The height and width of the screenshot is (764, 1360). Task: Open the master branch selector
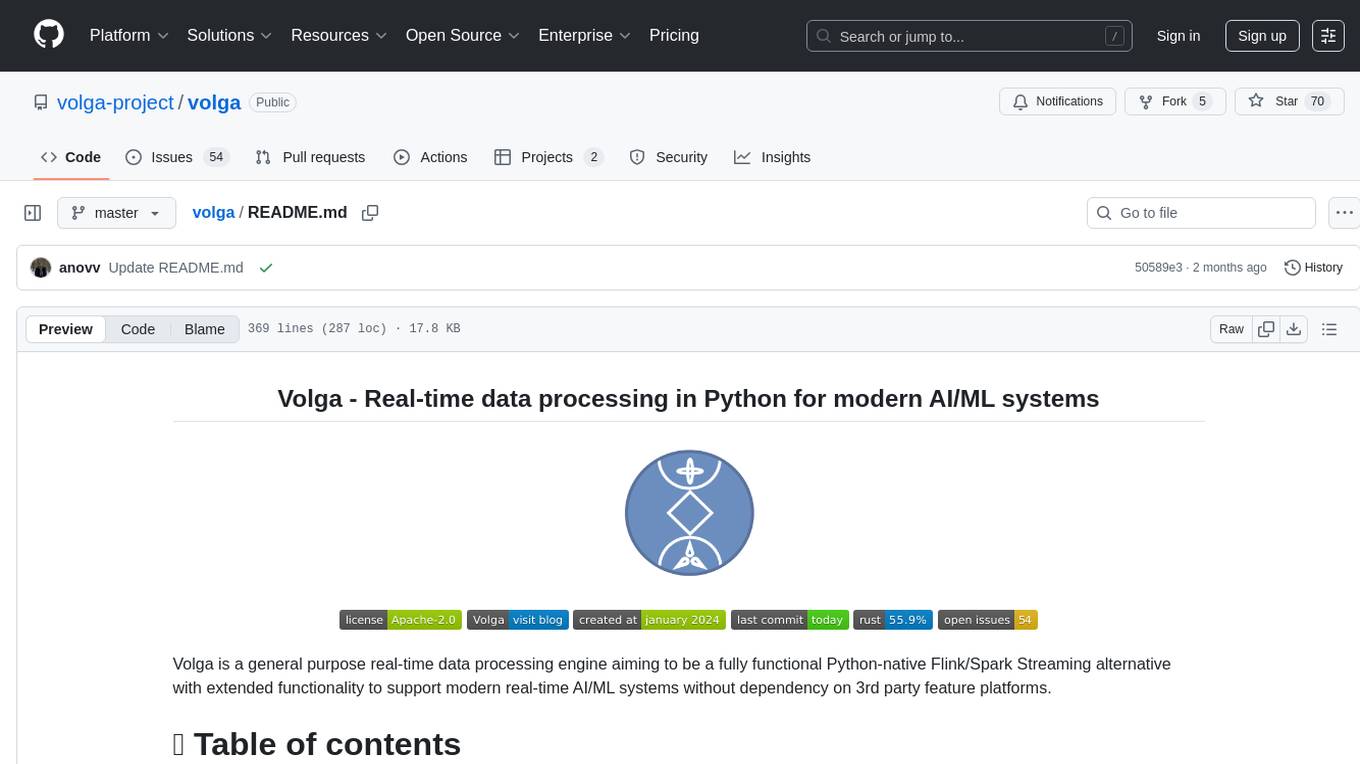coord(116,213)
